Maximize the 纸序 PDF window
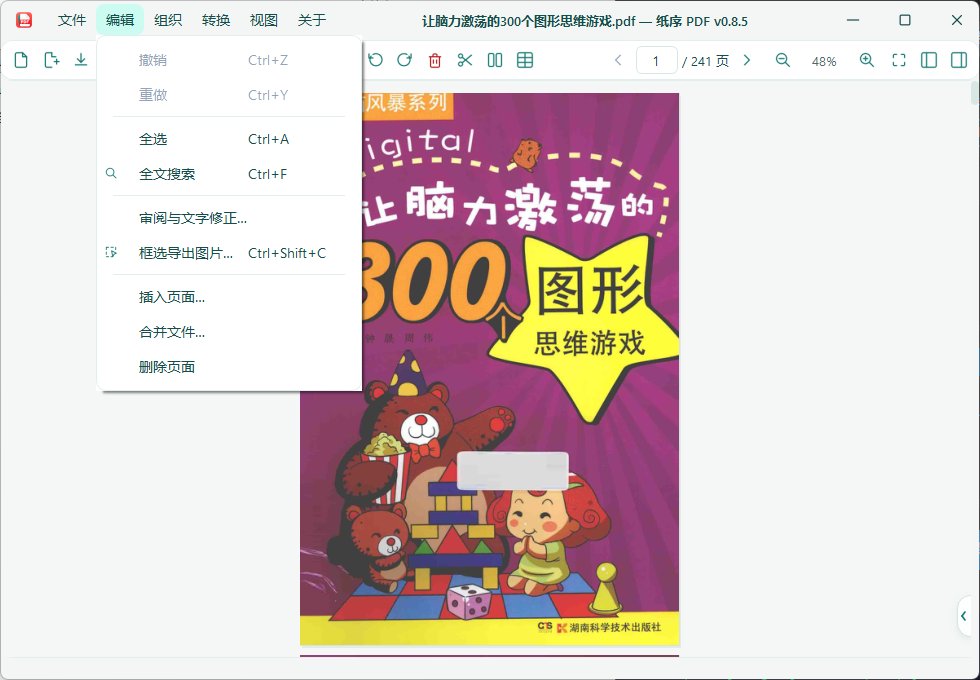The width and height of the screenshot is (980, 680). pyautogui.click(x=904, y=20)
